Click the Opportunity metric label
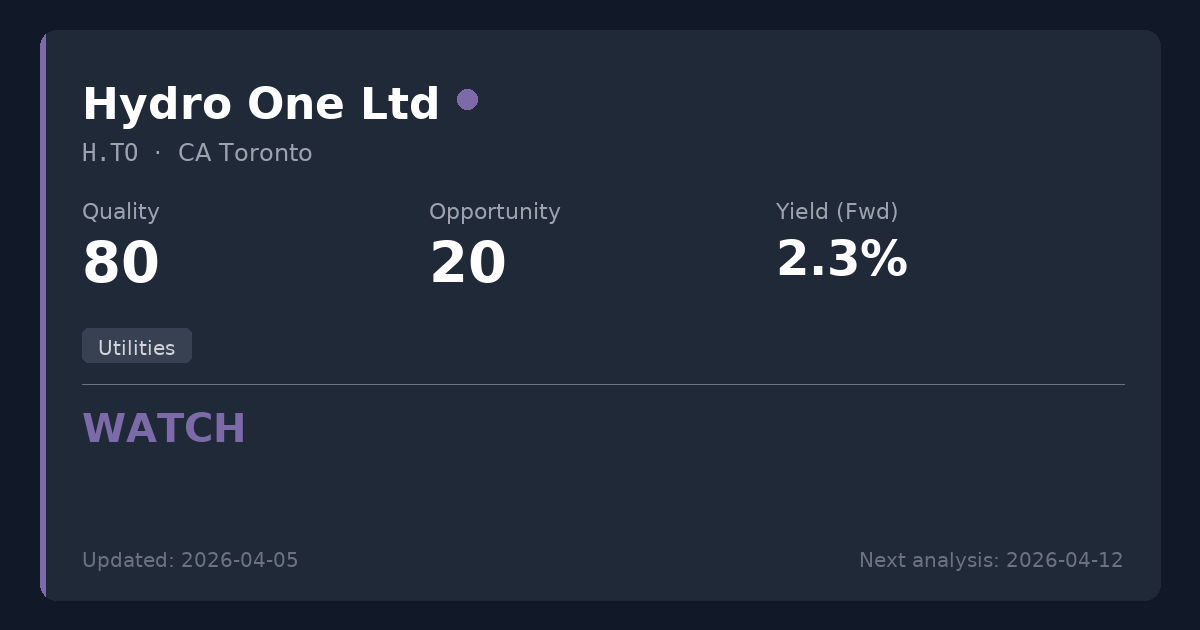The height and width of the screenshot is (630, 1200). 494,212
